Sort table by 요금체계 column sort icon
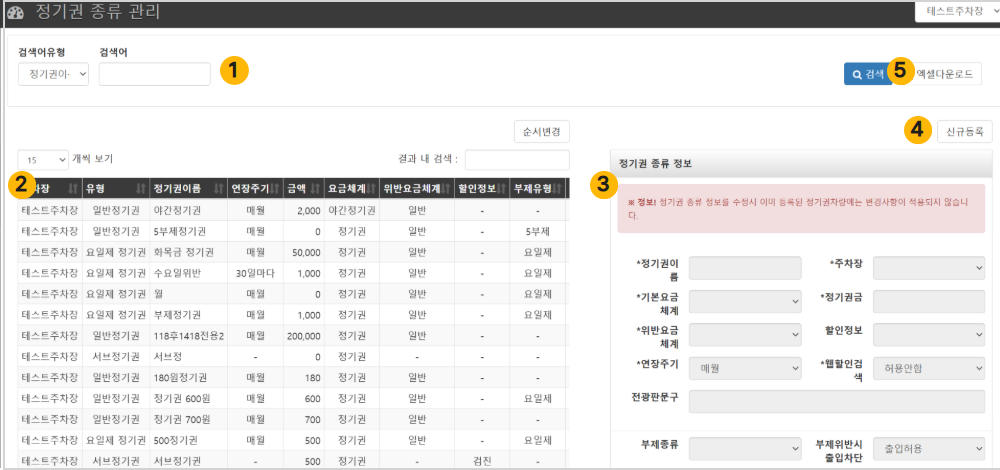The image size is (1000, 470). pyautogui.click(x=370, y=188)
